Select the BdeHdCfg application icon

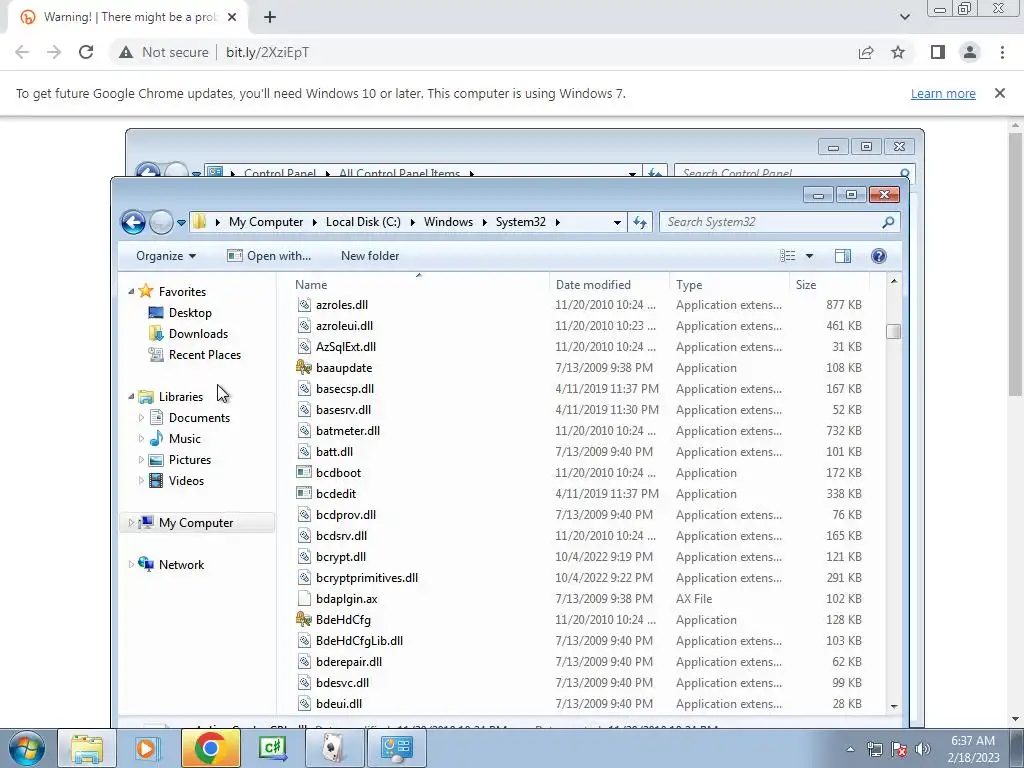tap(304, 620)
